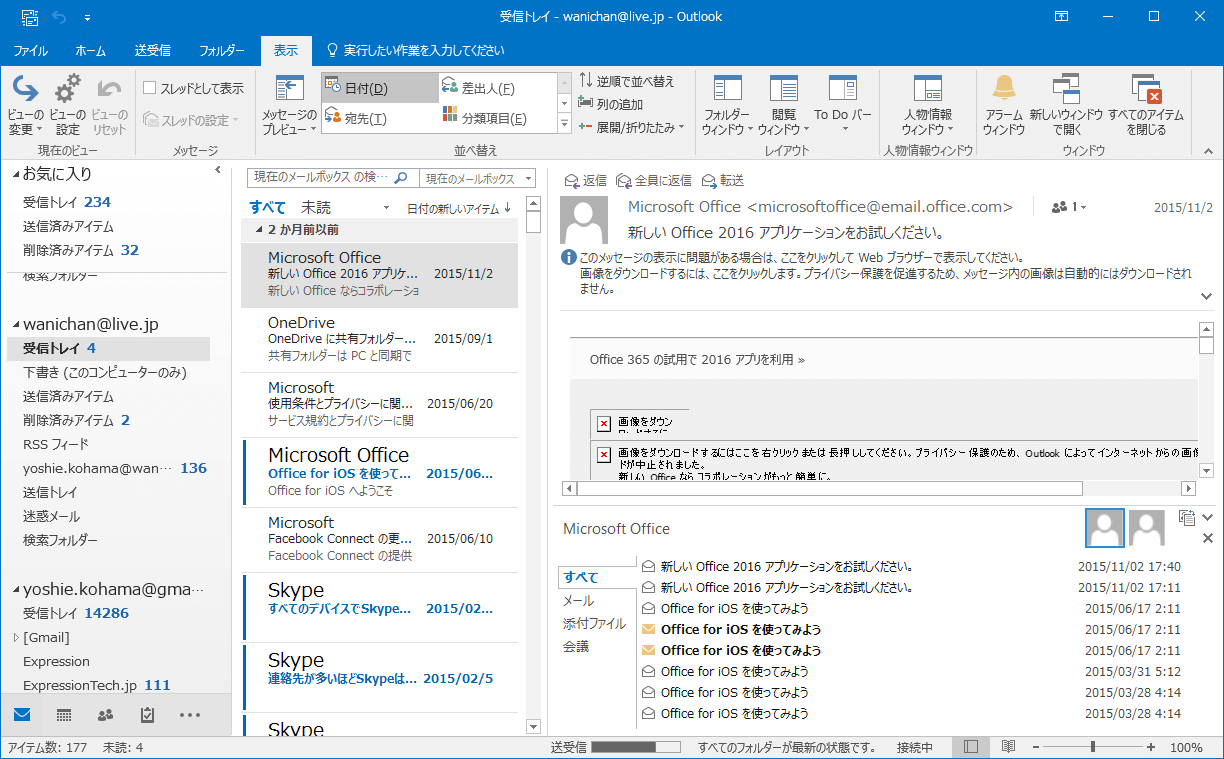Switch to reading view in status bar
This screenshot has width=1224, height=759.
click(x=1008, y=747)
